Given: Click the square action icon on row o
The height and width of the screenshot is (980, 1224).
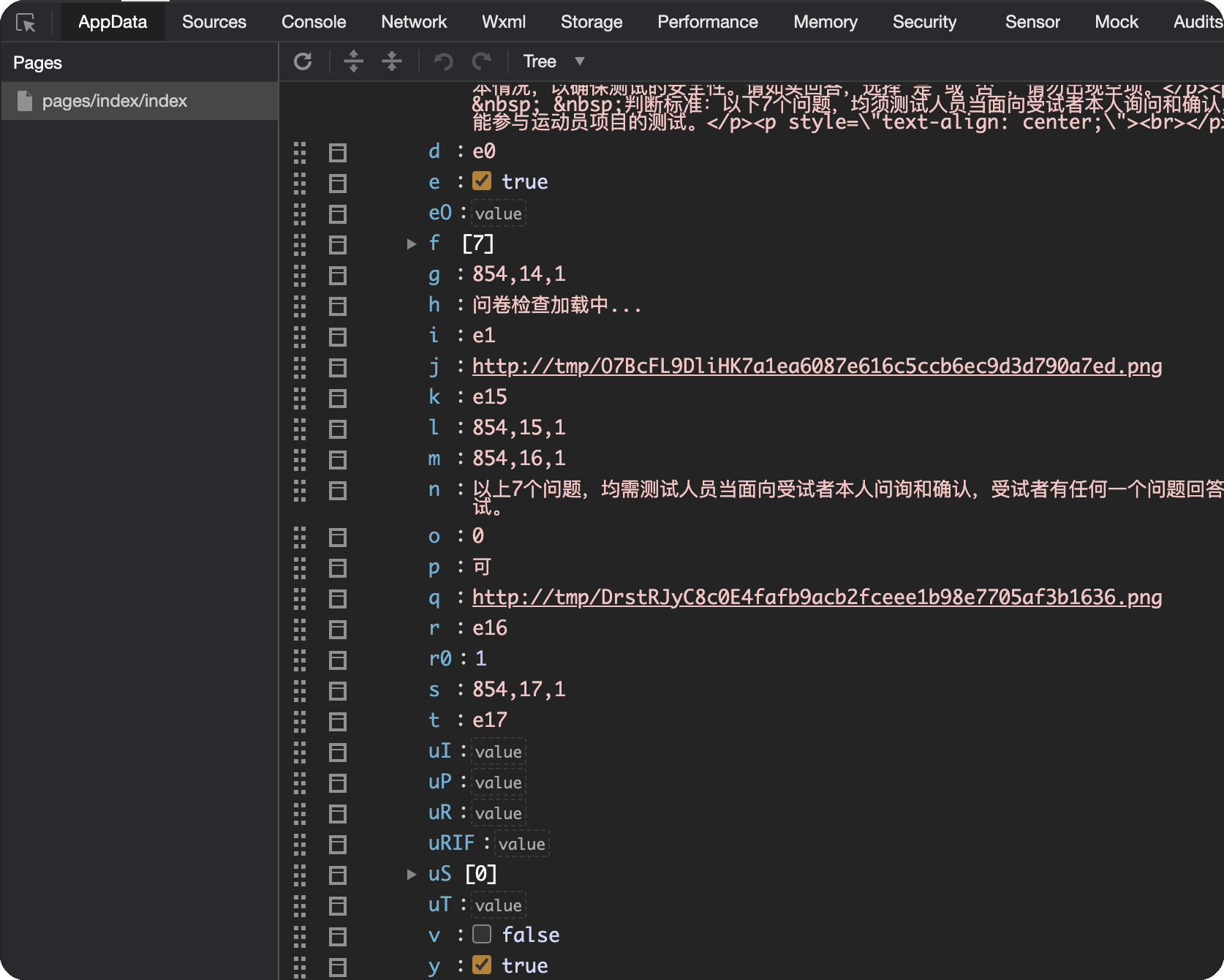Looking at the screenshot, I should click(338, 537).
